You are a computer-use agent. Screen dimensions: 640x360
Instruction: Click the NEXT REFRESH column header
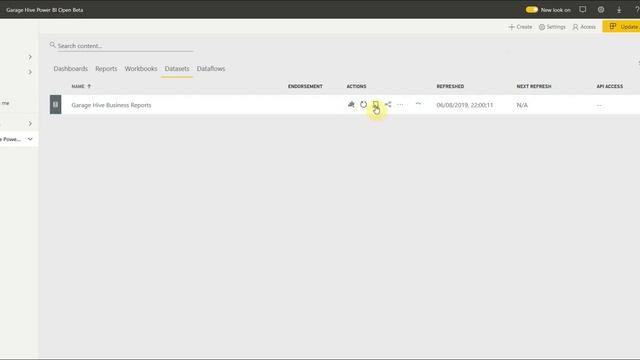pyautogui.click(x=534, y=86)
